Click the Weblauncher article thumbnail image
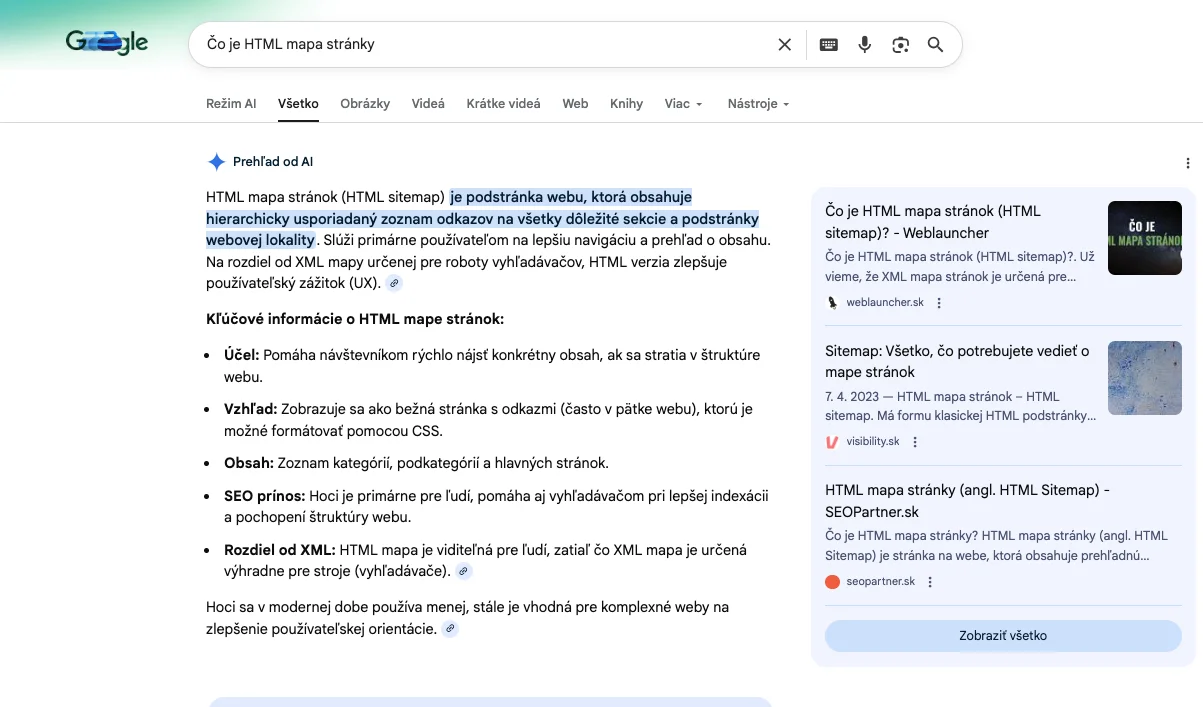Screen dimensions: 1203x707 (1144, 238)
